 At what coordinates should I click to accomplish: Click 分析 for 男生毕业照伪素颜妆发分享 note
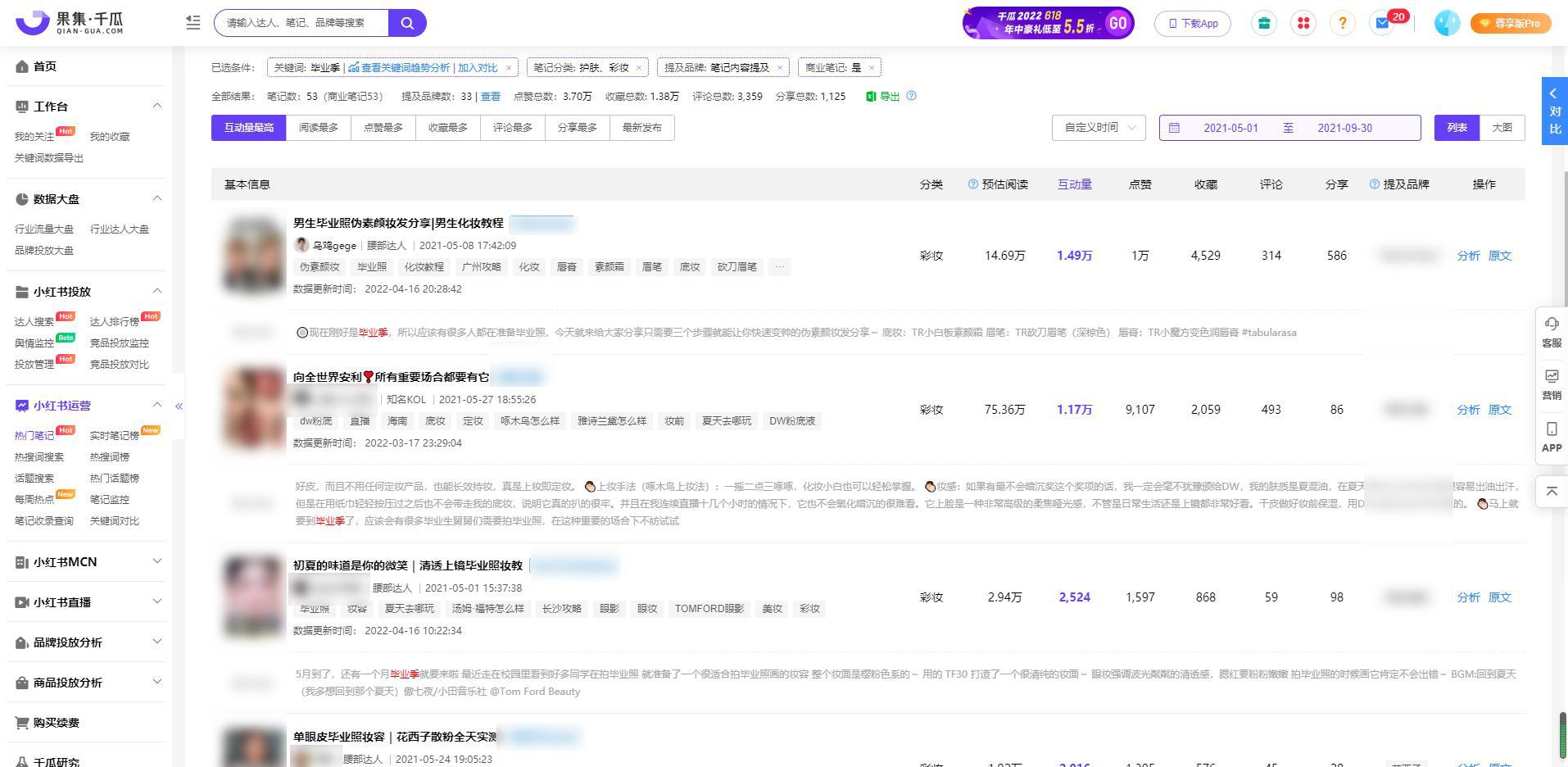(x=1468, y=256)
